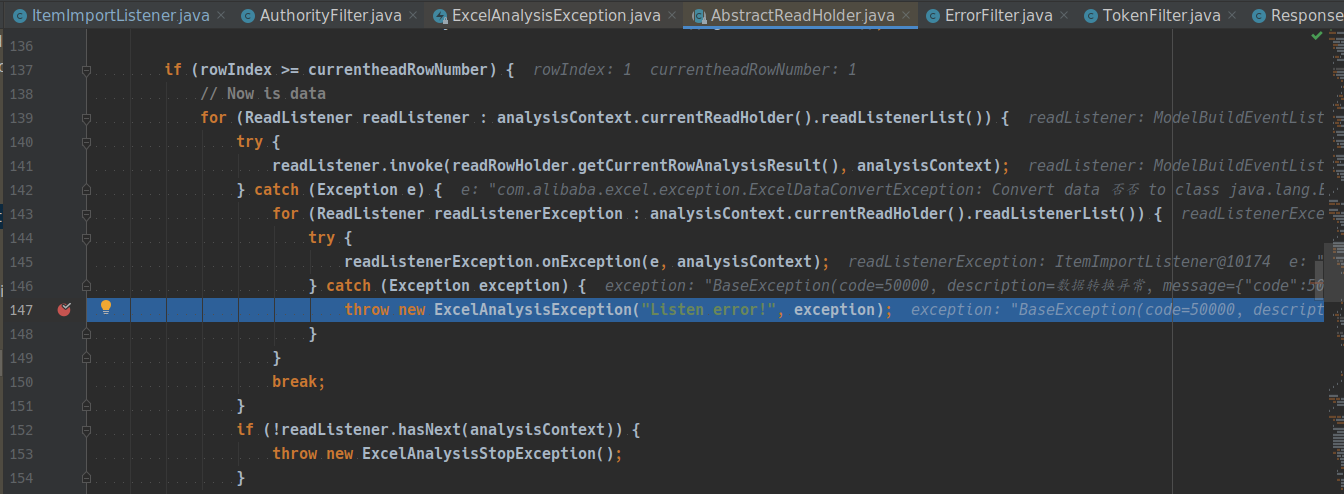This screenshot has height=494, width=1344.
Task: Open the TokenFilter.java tab
Action: 1161,16
